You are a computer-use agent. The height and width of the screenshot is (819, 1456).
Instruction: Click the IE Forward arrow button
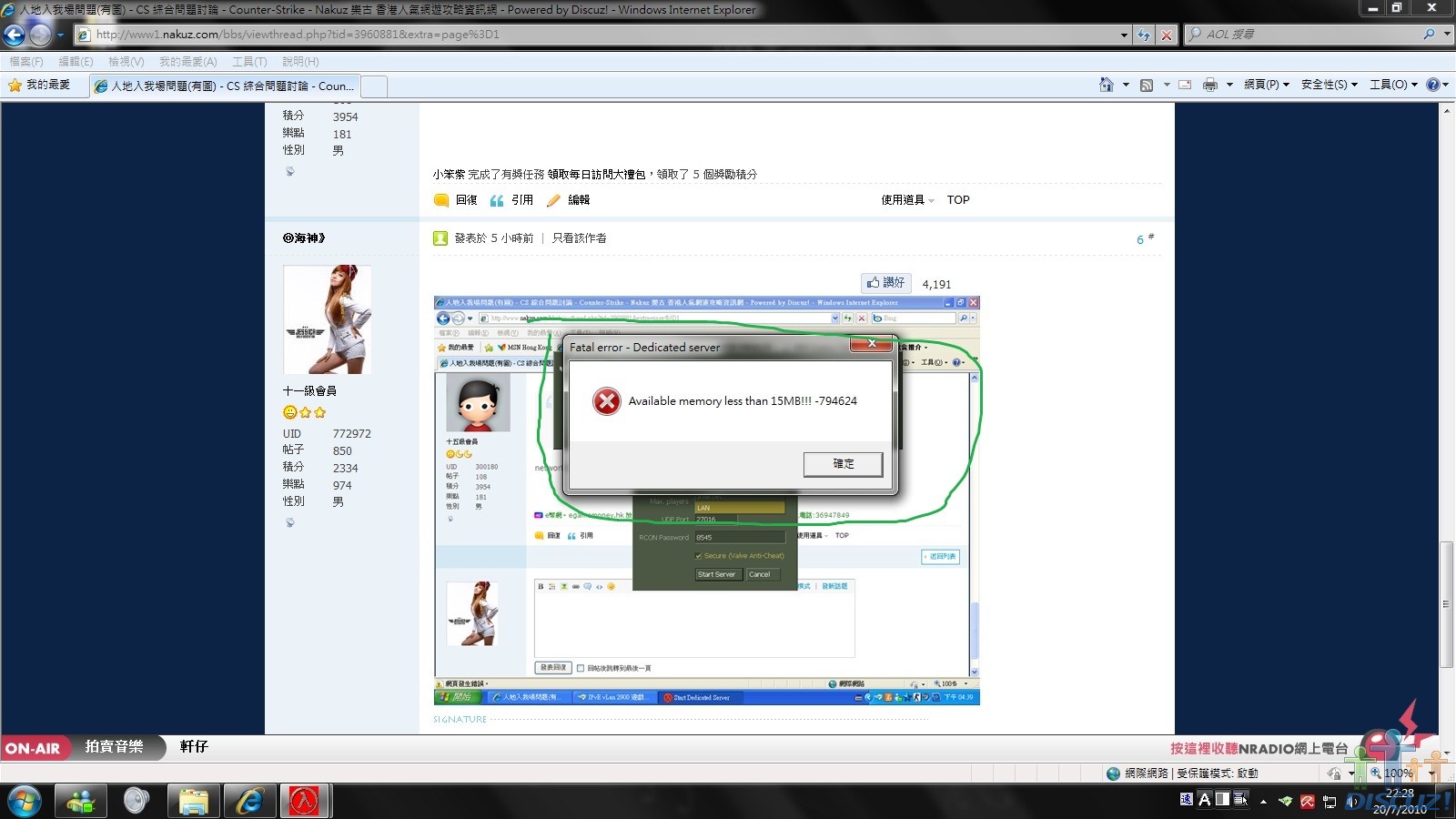pyautogui.click(x=40, y=35)
